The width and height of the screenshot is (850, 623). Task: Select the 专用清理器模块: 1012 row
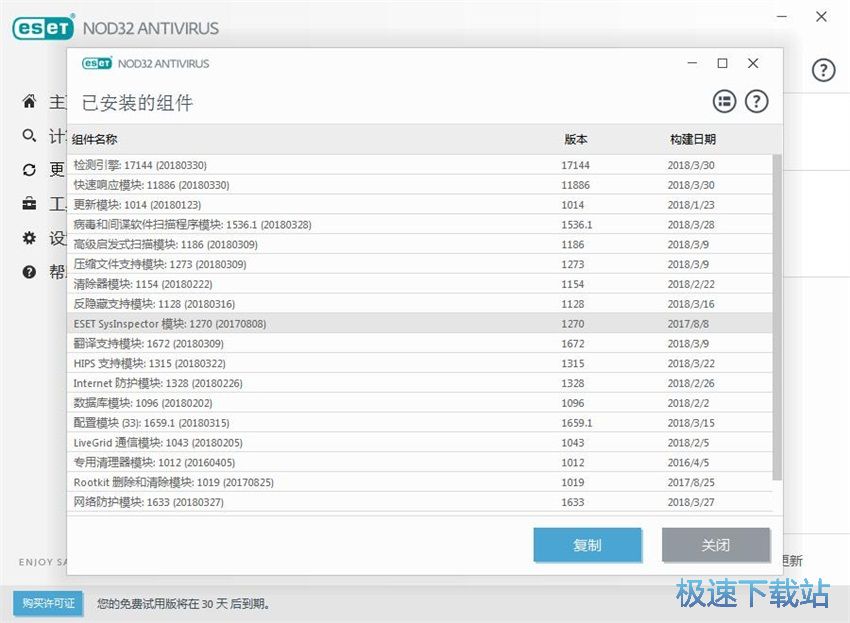click(420, 463)
